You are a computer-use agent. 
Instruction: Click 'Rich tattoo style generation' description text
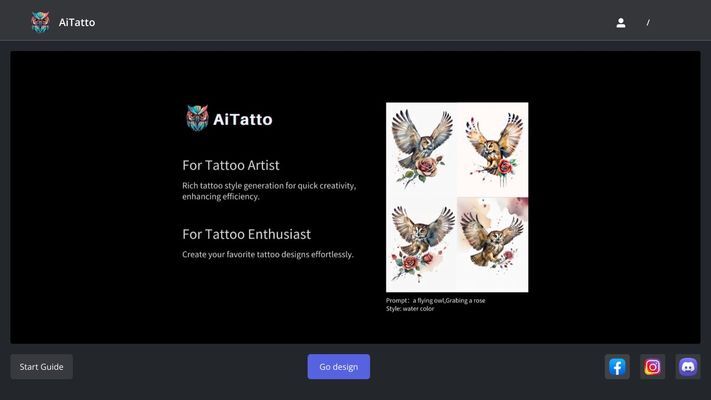coord(269,191)
